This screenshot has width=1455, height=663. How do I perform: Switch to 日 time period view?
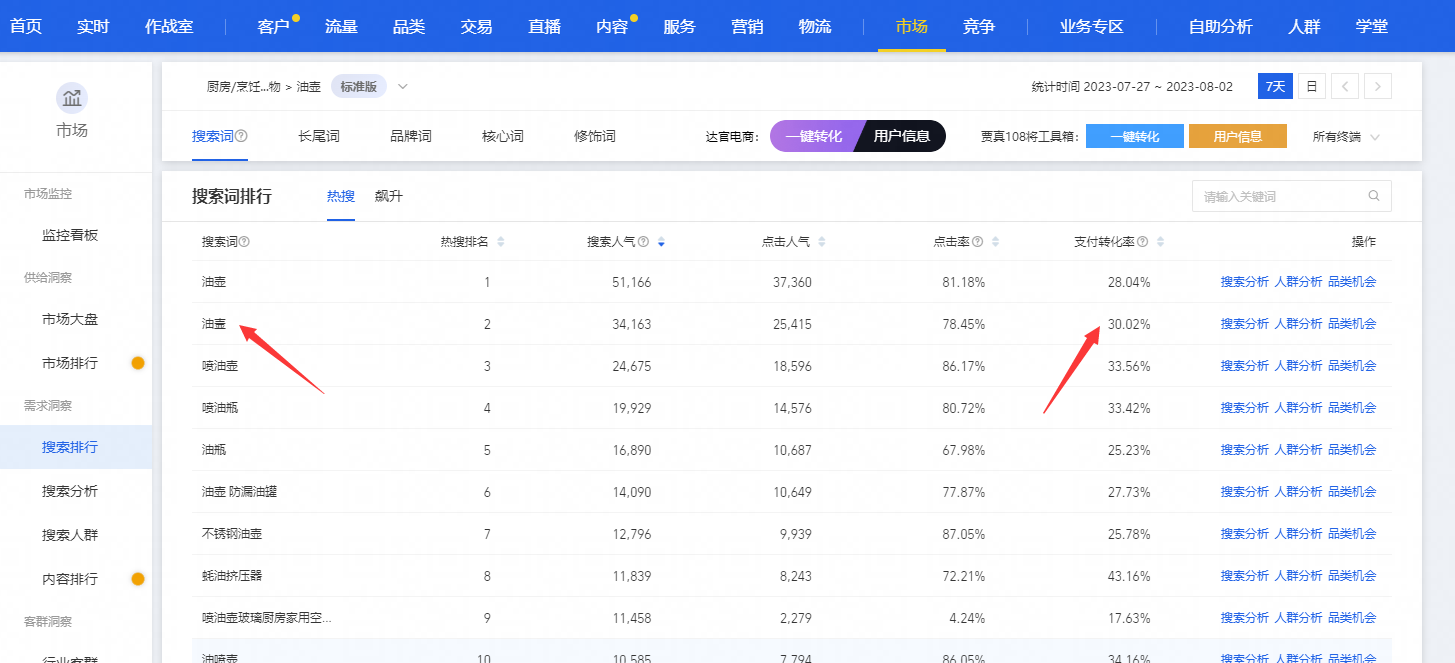point(1311,87)
